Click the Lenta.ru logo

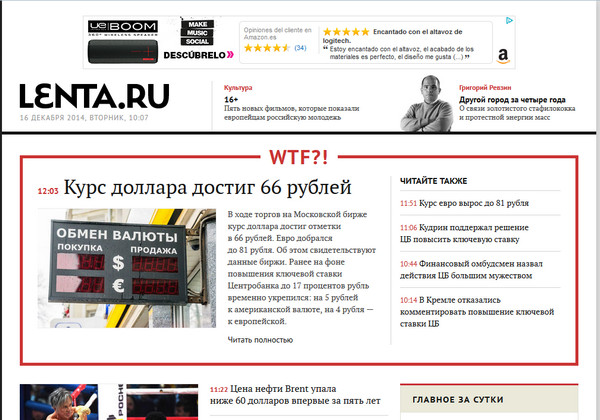pos(93,95)
